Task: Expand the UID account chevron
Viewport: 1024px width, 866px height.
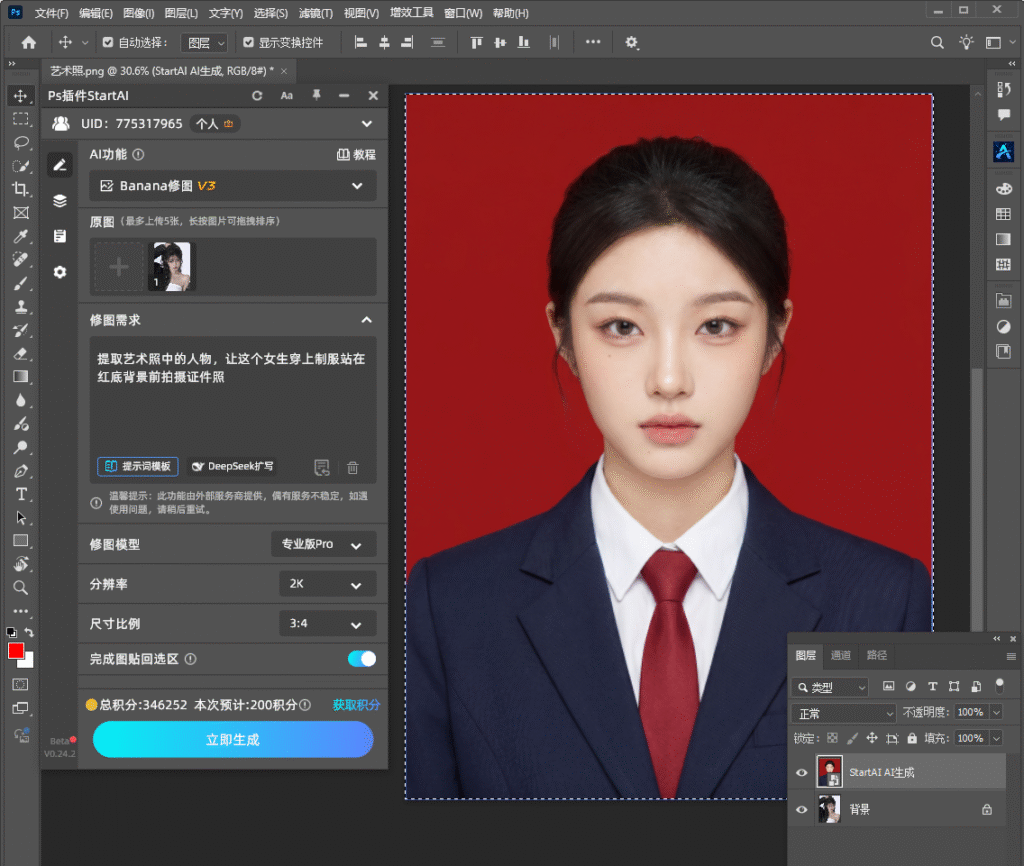Action: (x=367, y=123)
